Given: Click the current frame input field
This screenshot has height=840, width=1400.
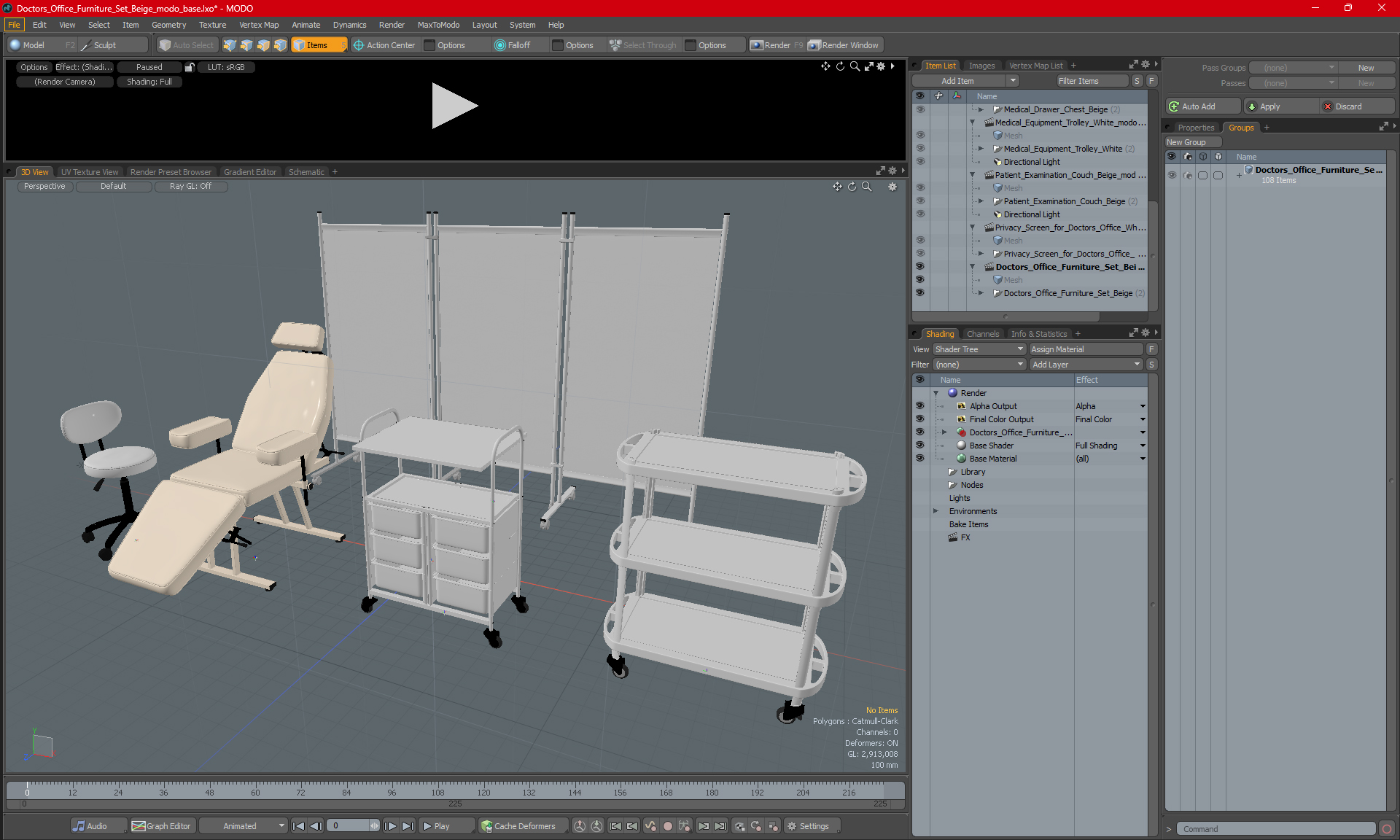Looking at the screenshot, I should pos(349,826).
